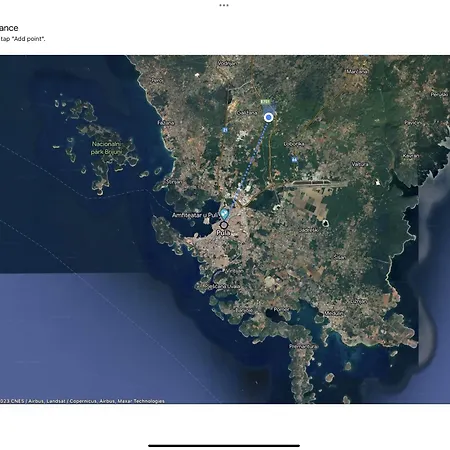Tap the Pomer village label
Screen dimensions: 450x450
click(282, 309)
